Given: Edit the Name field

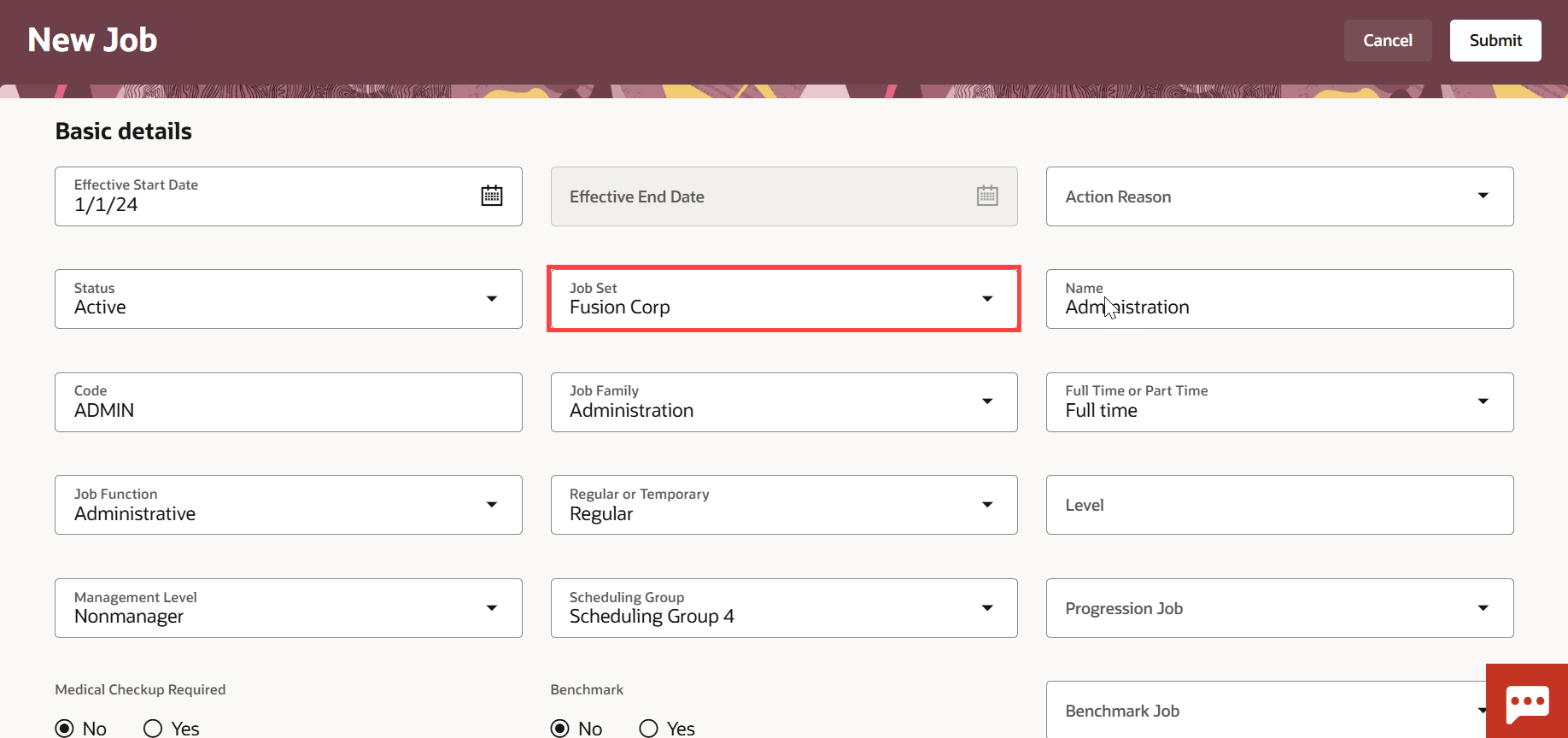Looking at the screenshot, I should point(1279,299).
